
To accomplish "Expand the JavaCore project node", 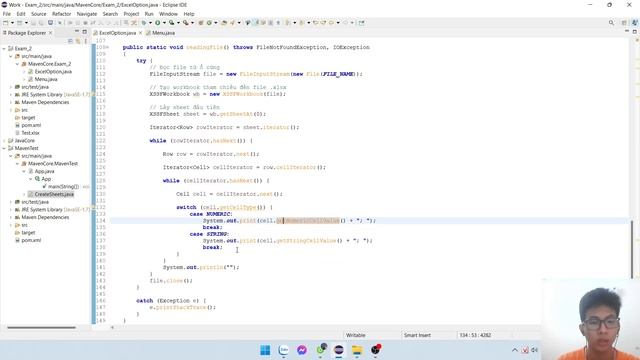I will pos(4,141).
